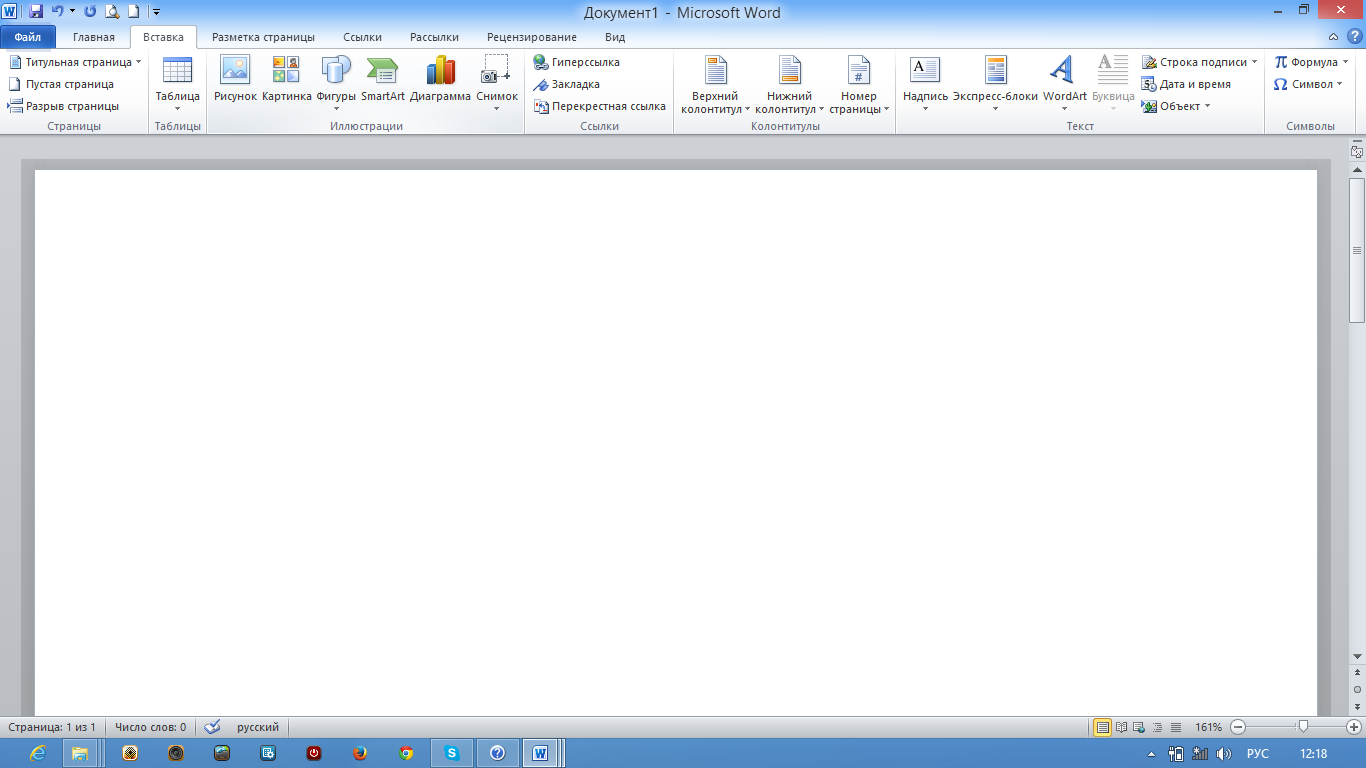This screenshot has width=1366, height=768.
Task: Open the Undo history dropdown arrow
Action: [x=72, y=12]
